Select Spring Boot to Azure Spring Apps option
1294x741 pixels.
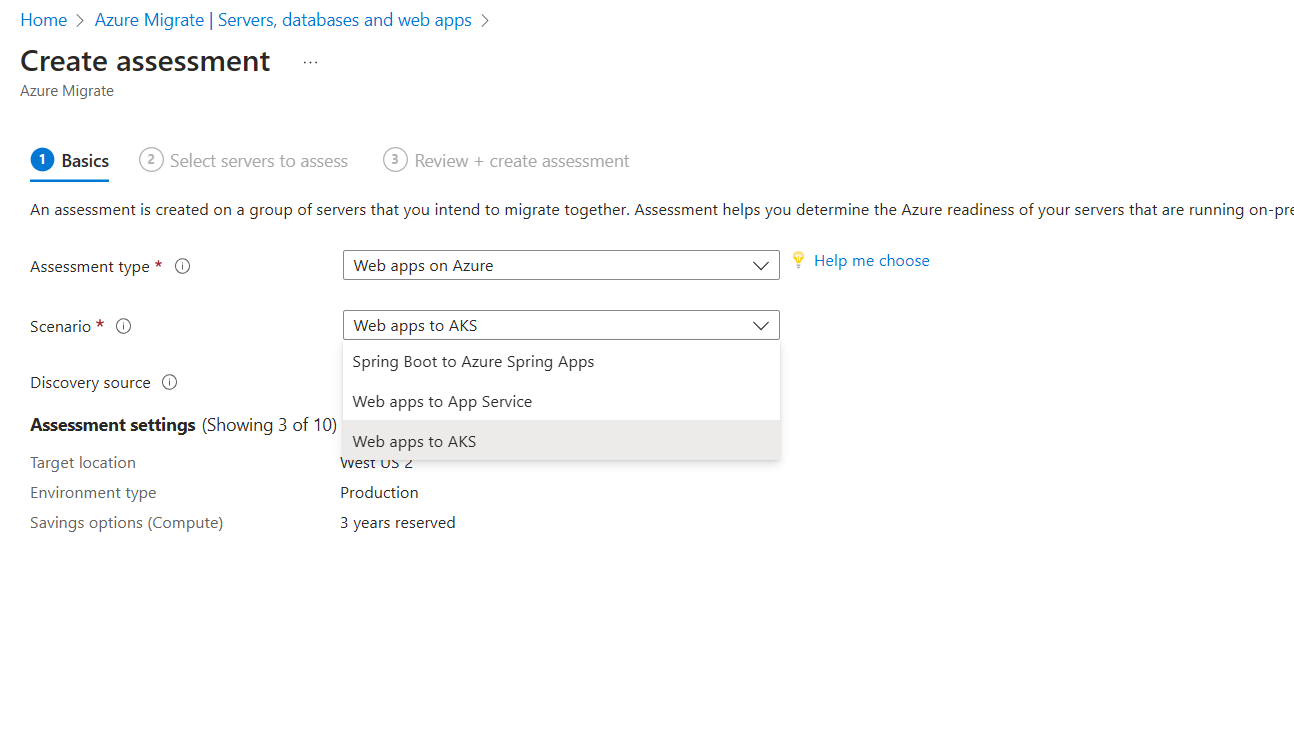point(473,361)
